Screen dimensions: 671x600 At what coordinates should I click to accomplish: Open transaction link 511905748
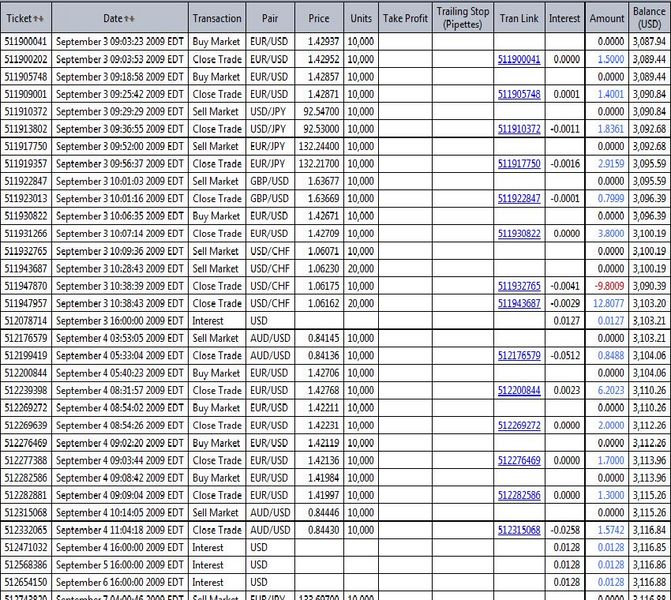519,93
